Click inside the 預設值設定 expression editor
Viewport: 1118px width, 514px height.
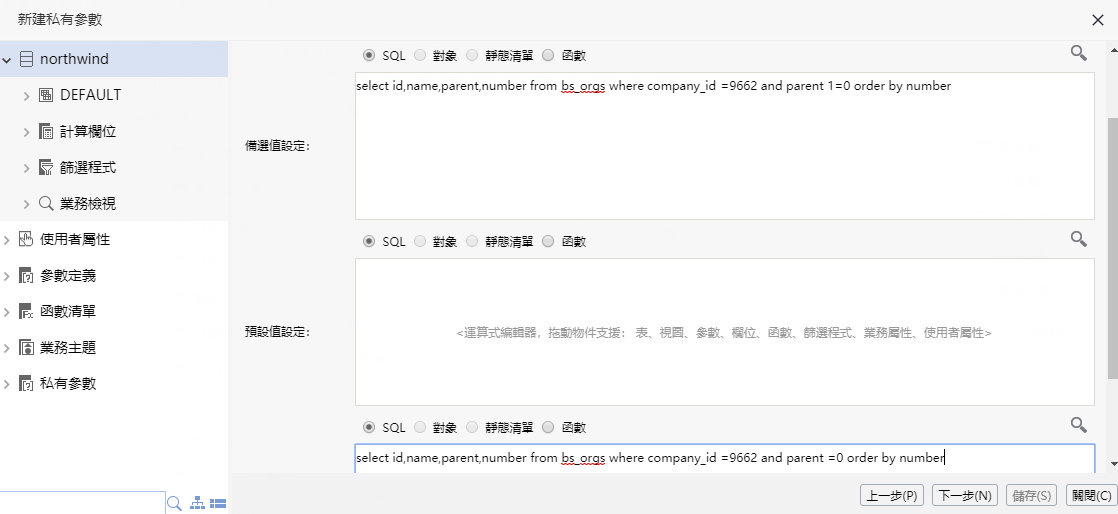point(724,332)
